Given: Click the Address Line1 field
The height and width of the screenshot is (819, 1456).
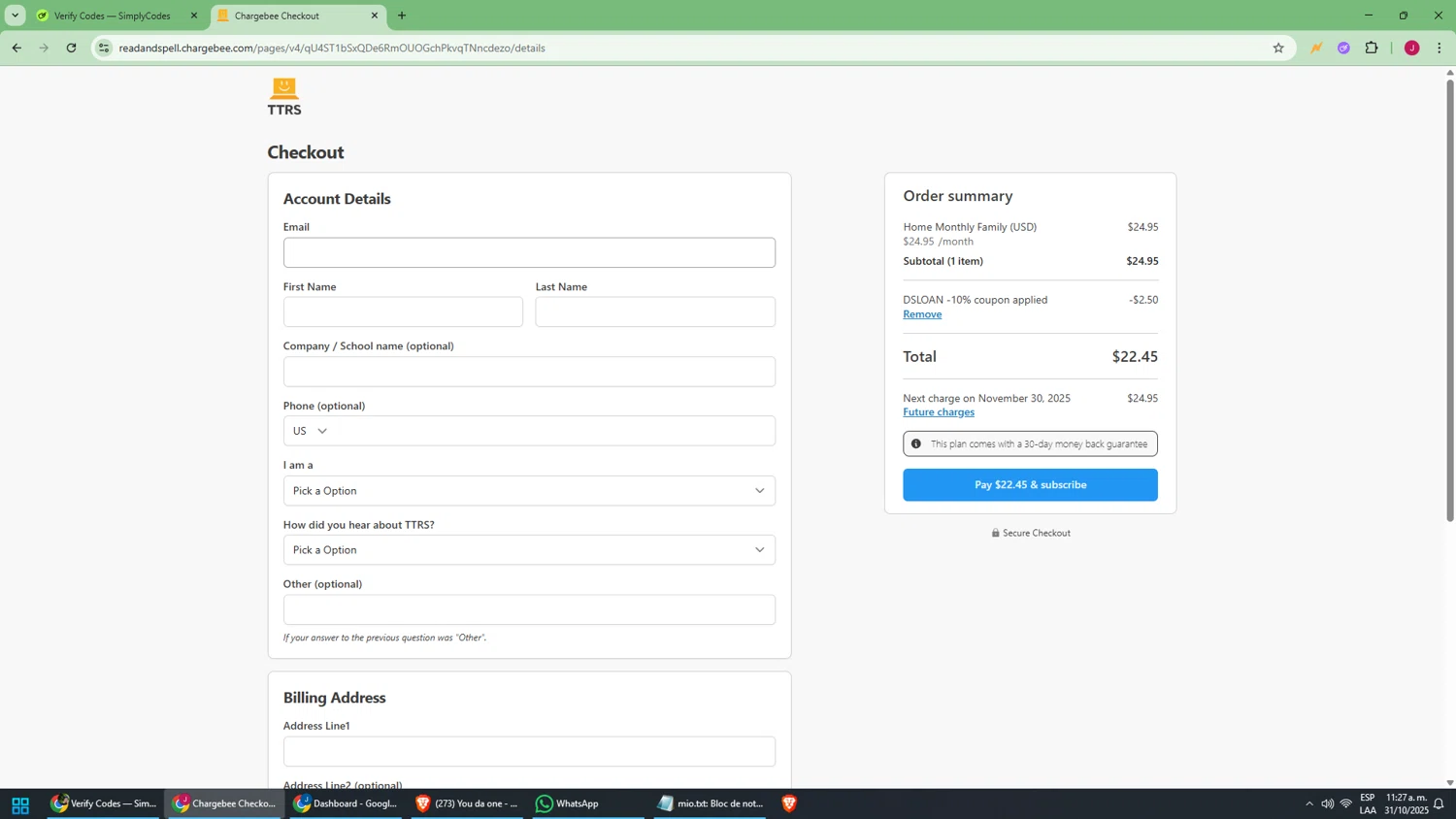Looking at the screenshot, I should coord(529,751).
